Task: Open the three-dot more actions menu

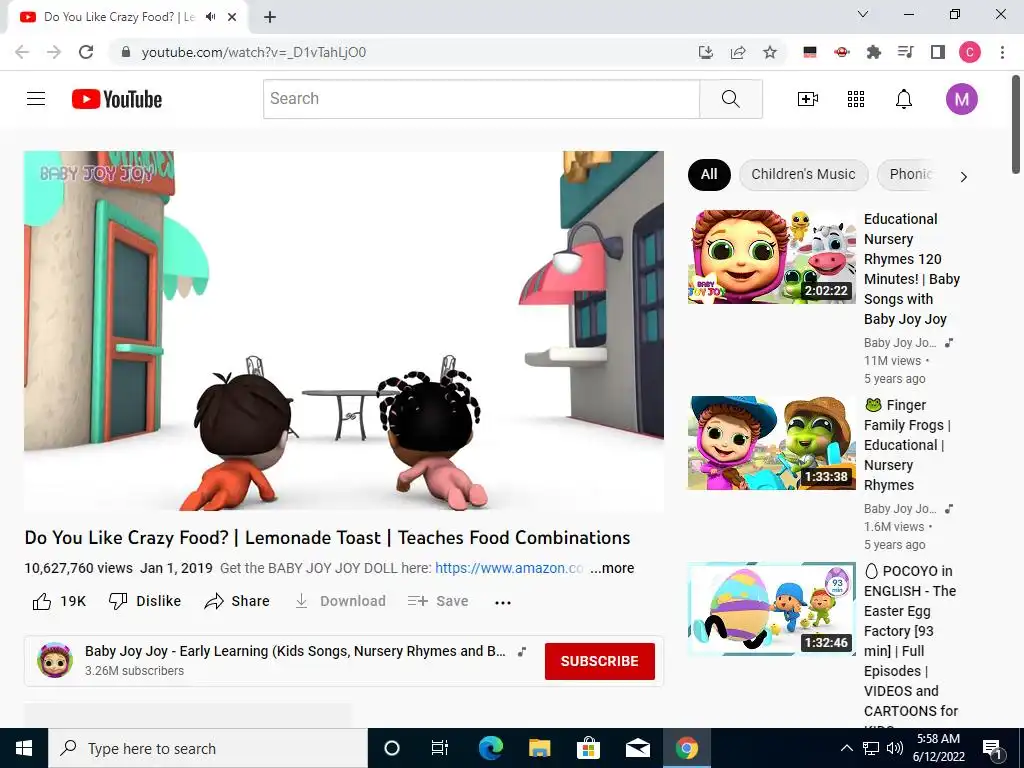Action: pos(503,602)
